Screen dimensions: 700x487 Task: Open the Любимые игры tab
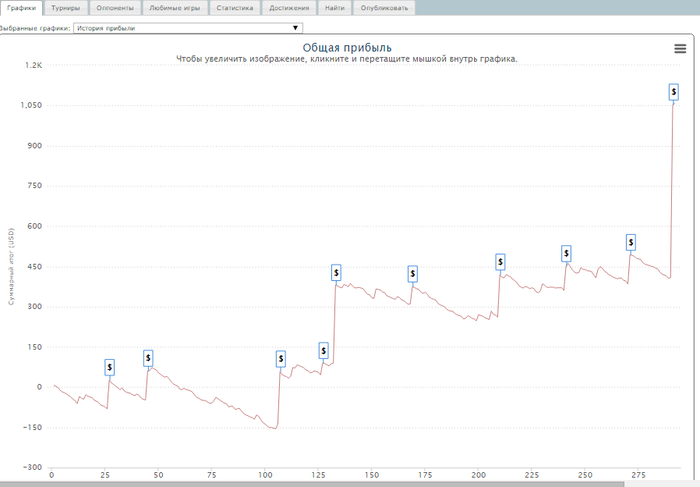175,8
